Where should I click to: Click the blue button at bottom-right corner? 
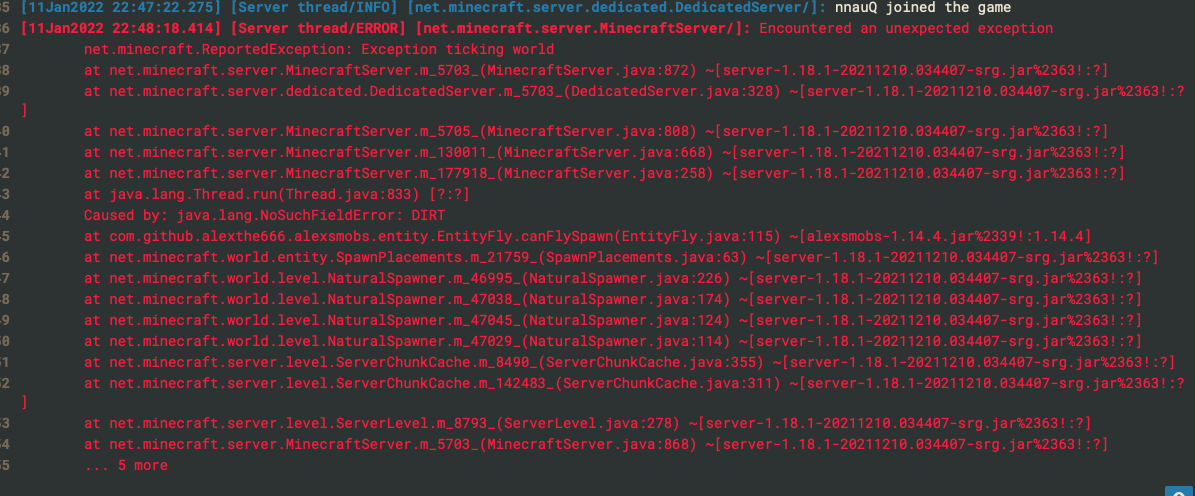(x=1179, y=491)
